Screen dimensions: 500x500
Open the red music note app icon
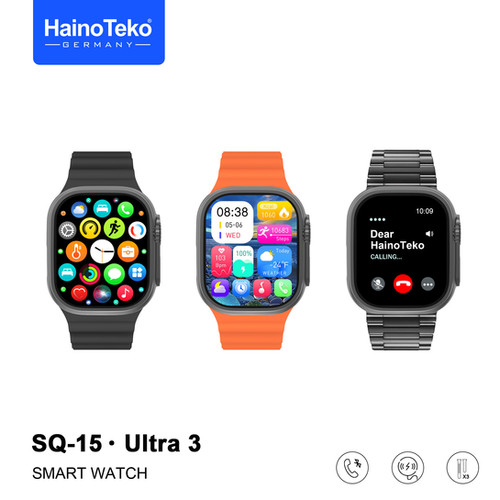125,293
